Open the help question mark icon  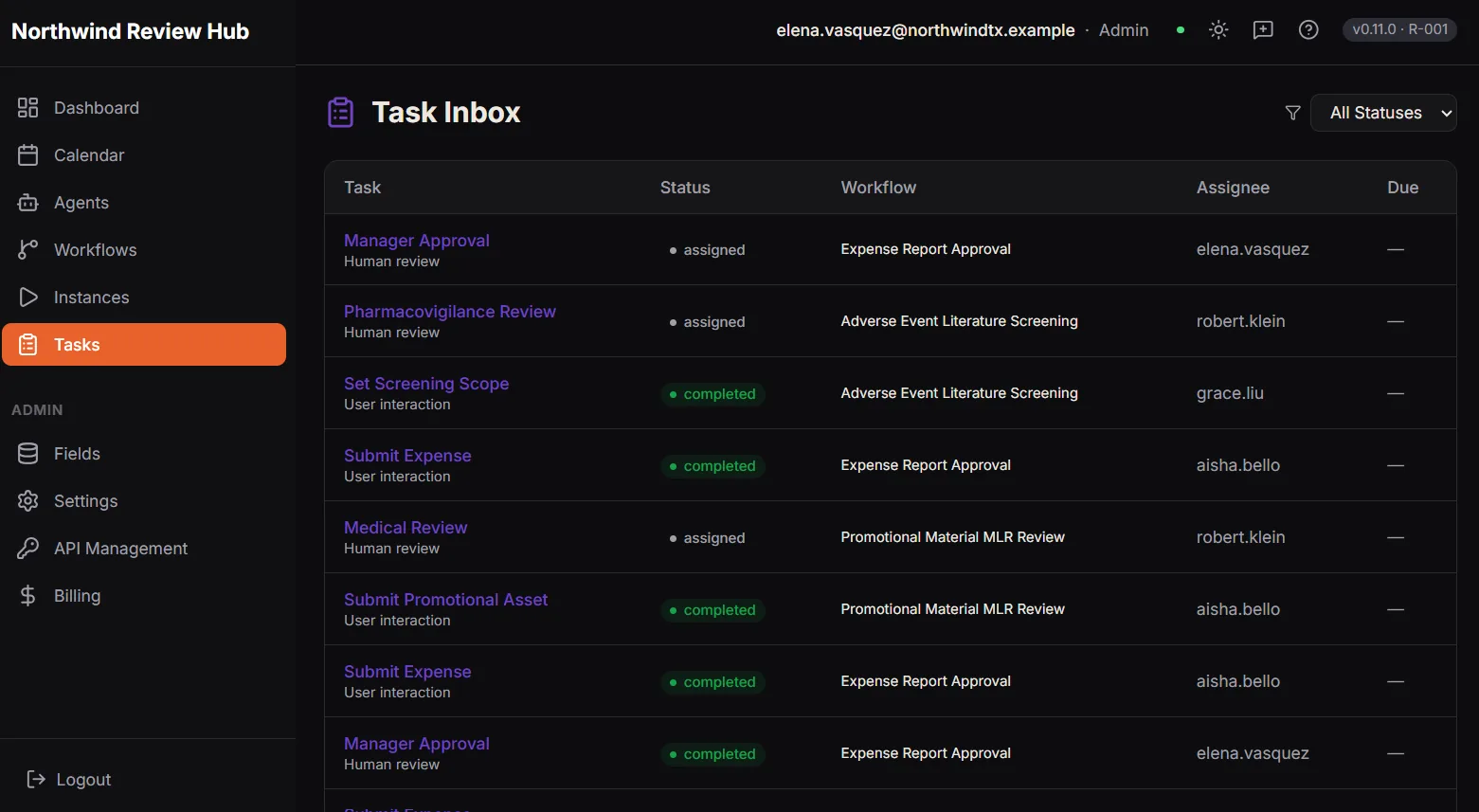(1308, 30)
